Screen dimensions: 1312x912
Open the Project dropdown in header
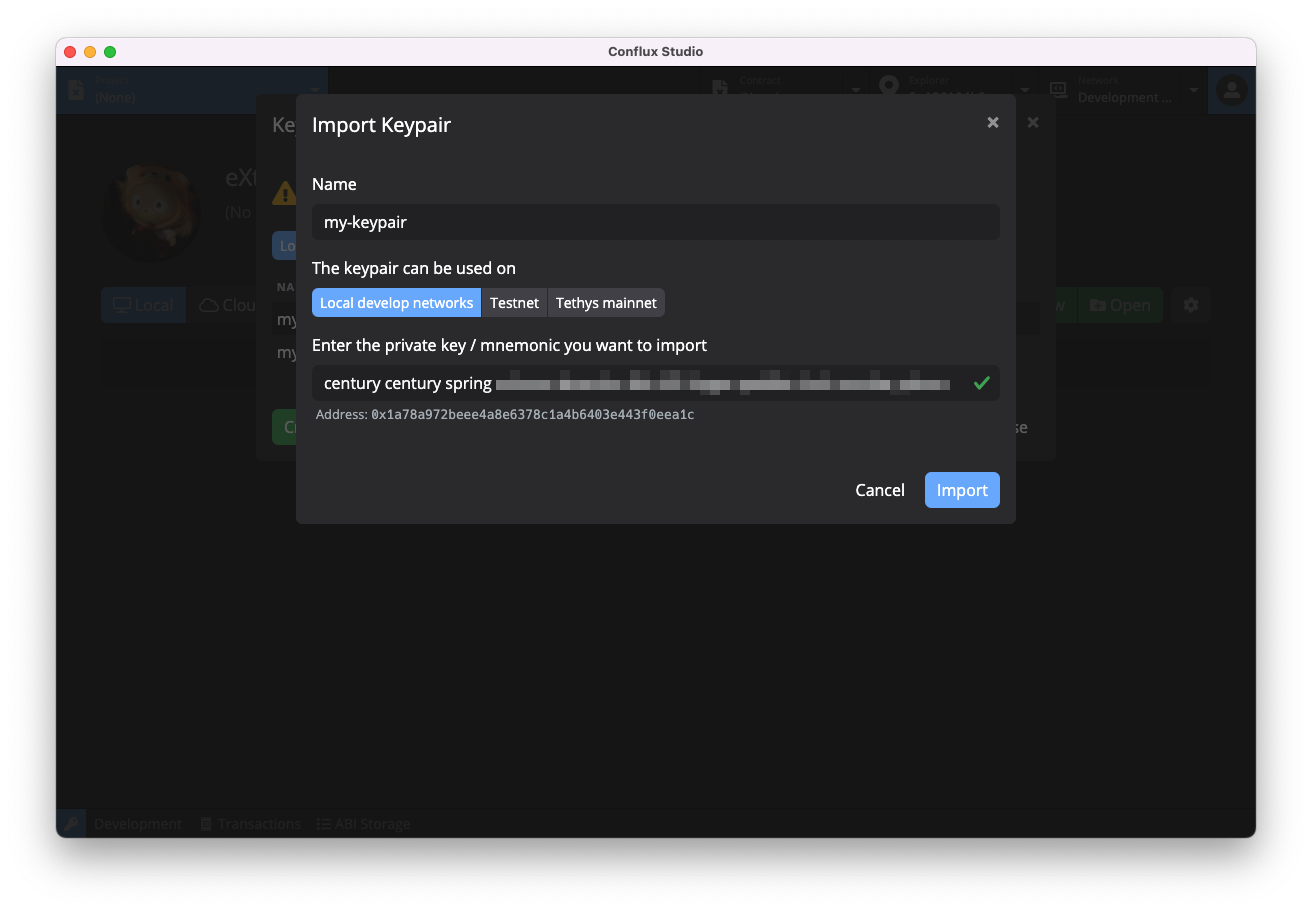coord(192,90)
